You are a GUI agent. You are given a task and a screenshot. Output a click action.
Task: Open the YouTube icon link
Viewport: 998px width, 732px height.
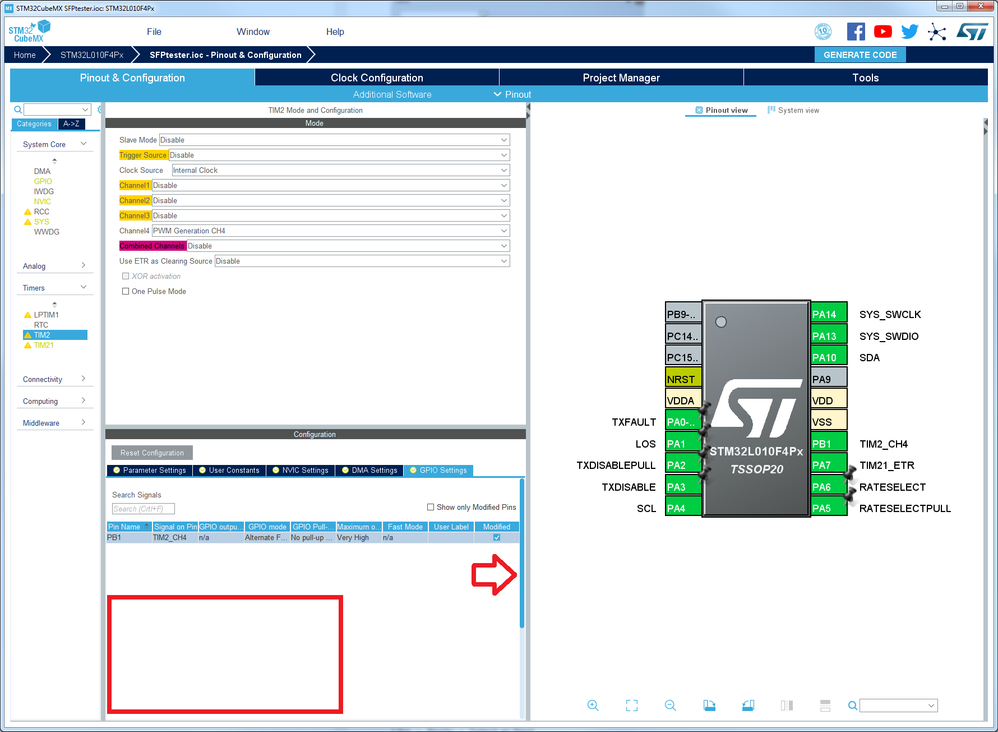883,31
